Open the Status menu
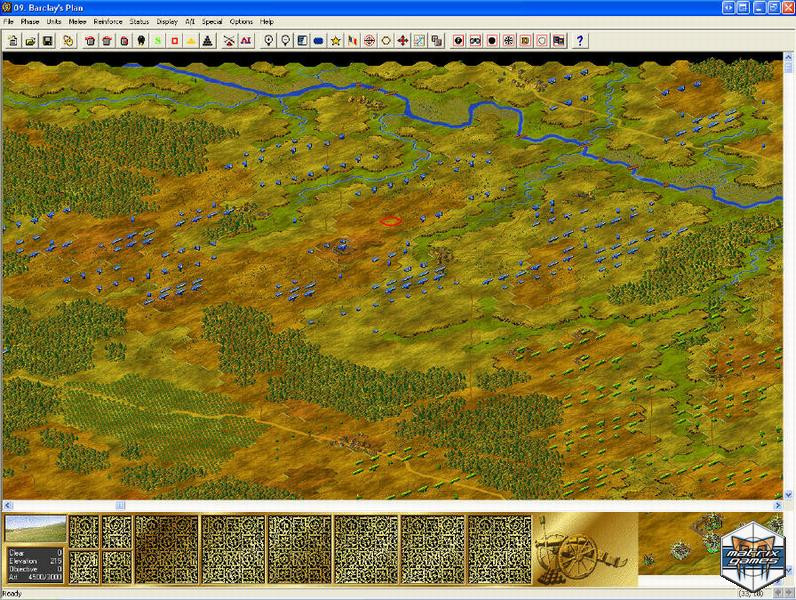 click(x=139, y=22)
